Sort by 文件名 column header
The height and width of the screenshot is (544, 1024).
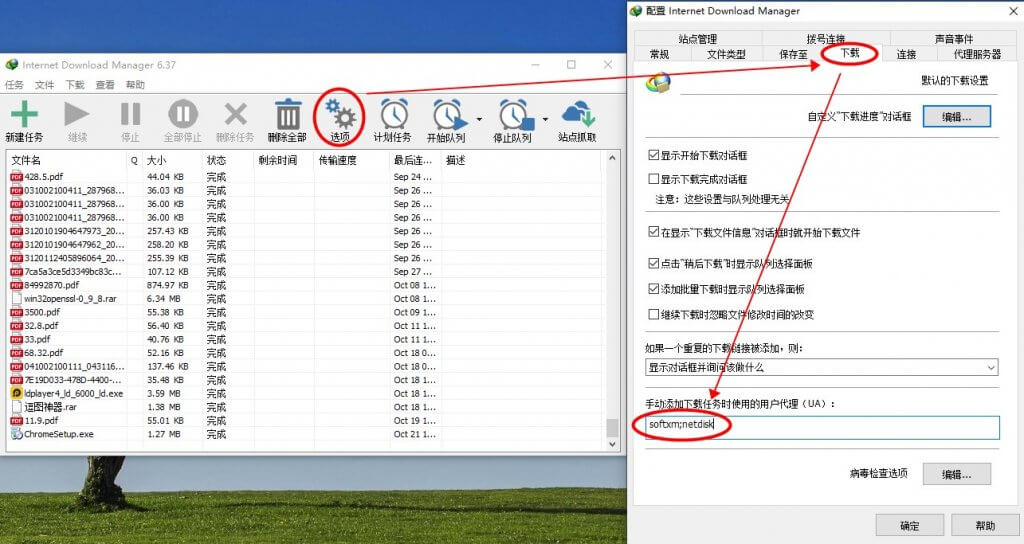point(67,160)
